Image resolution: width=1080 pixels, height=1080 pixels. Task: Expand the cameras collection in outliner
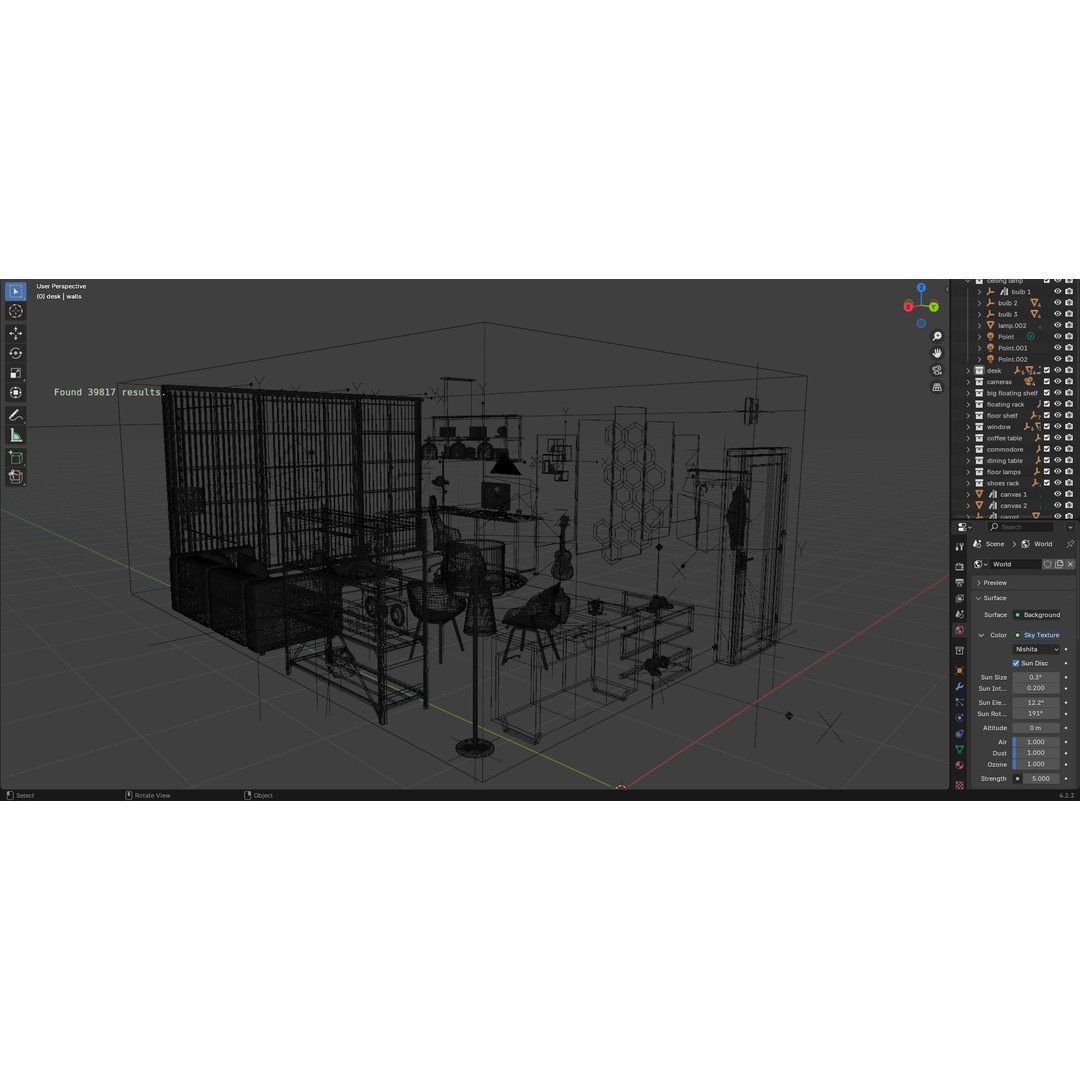968,382
